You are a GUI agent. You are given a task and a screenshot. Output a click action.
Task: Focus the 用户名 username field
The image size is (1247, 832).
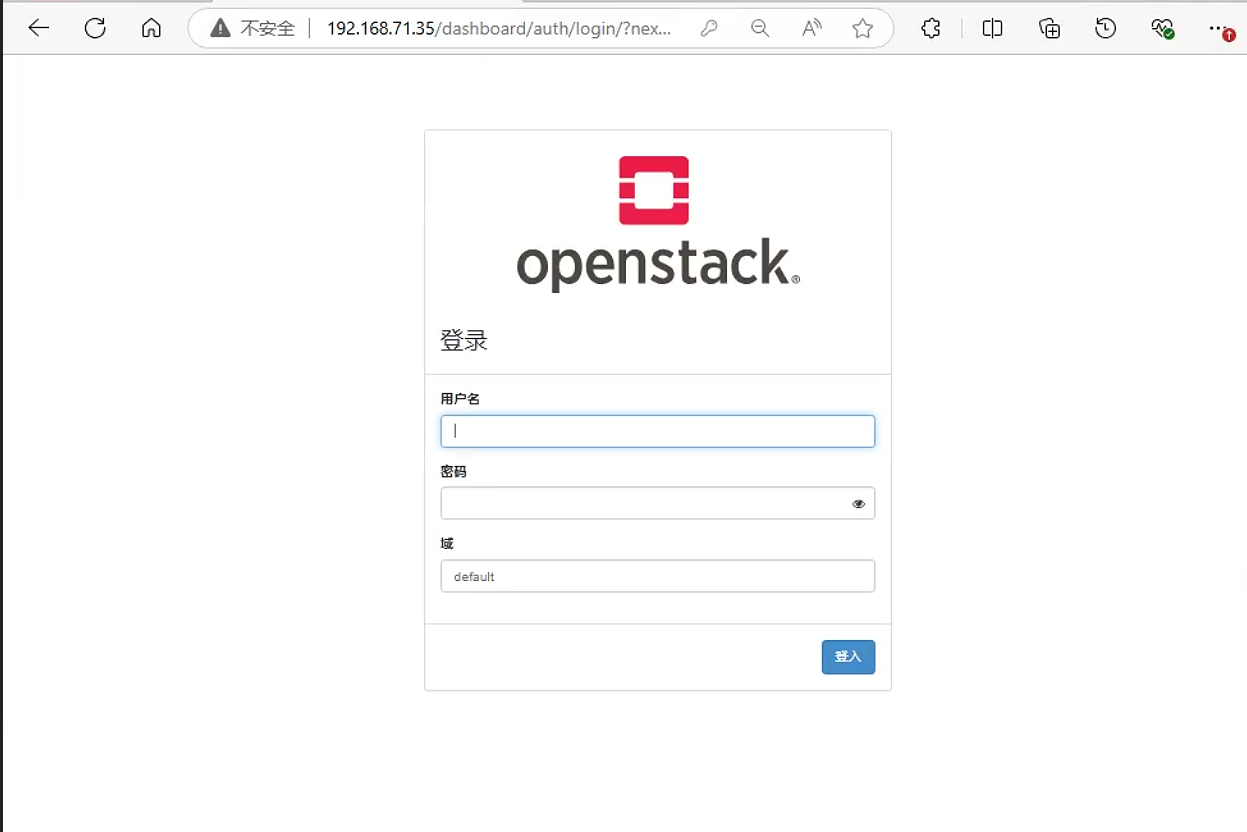point(658,431)
